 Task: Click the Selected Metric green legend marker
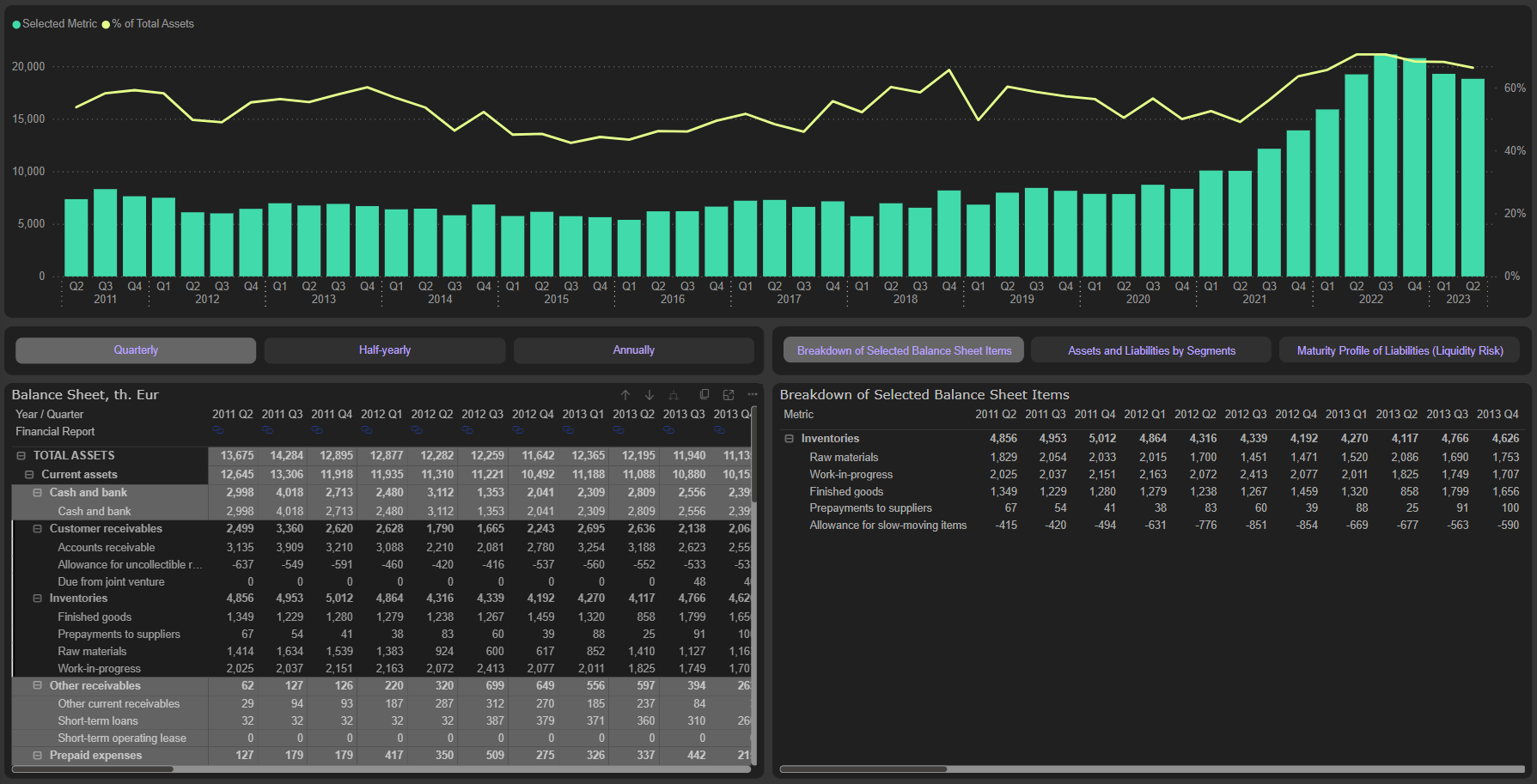(x=16, y=25)
